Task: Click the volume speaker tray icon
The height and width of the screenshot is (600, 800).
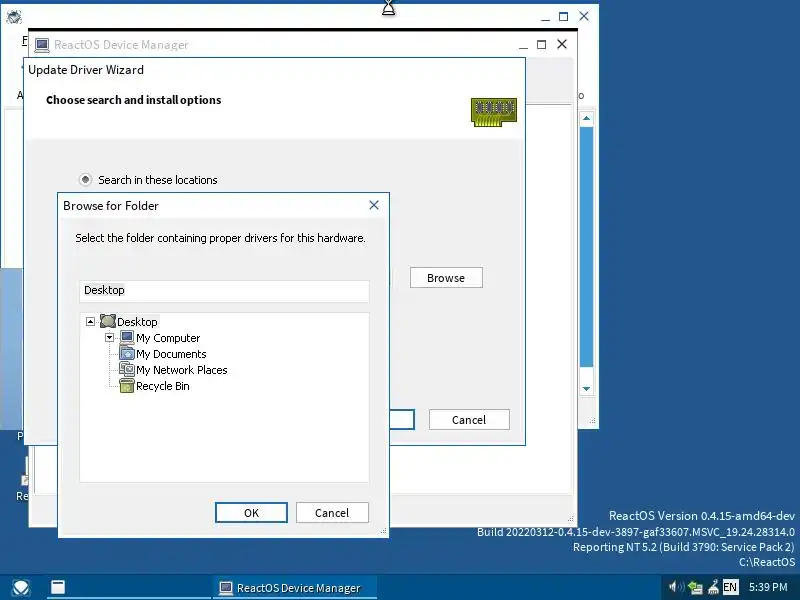Action: point(676,587)
